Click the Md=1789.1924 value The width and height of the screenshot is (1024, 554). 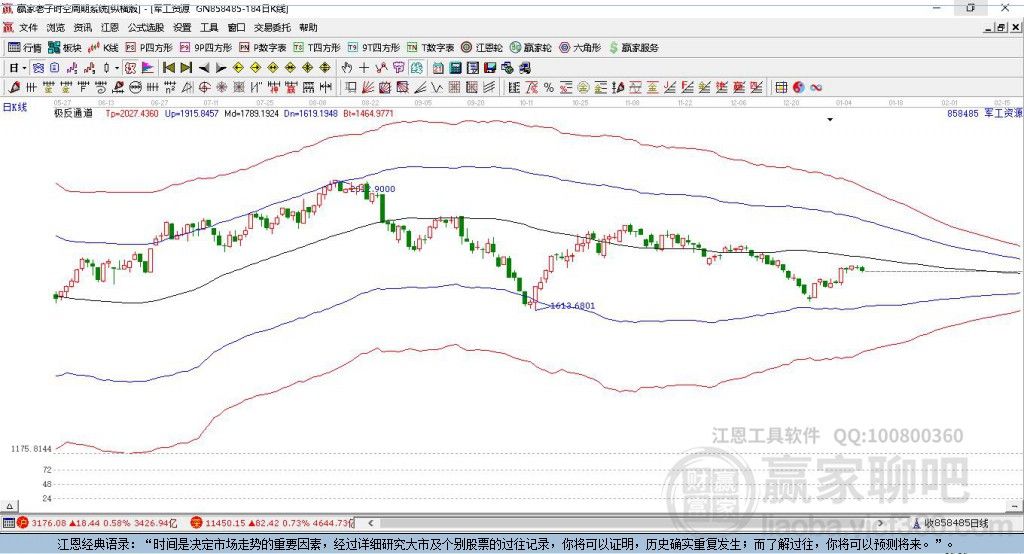(251, 113)
